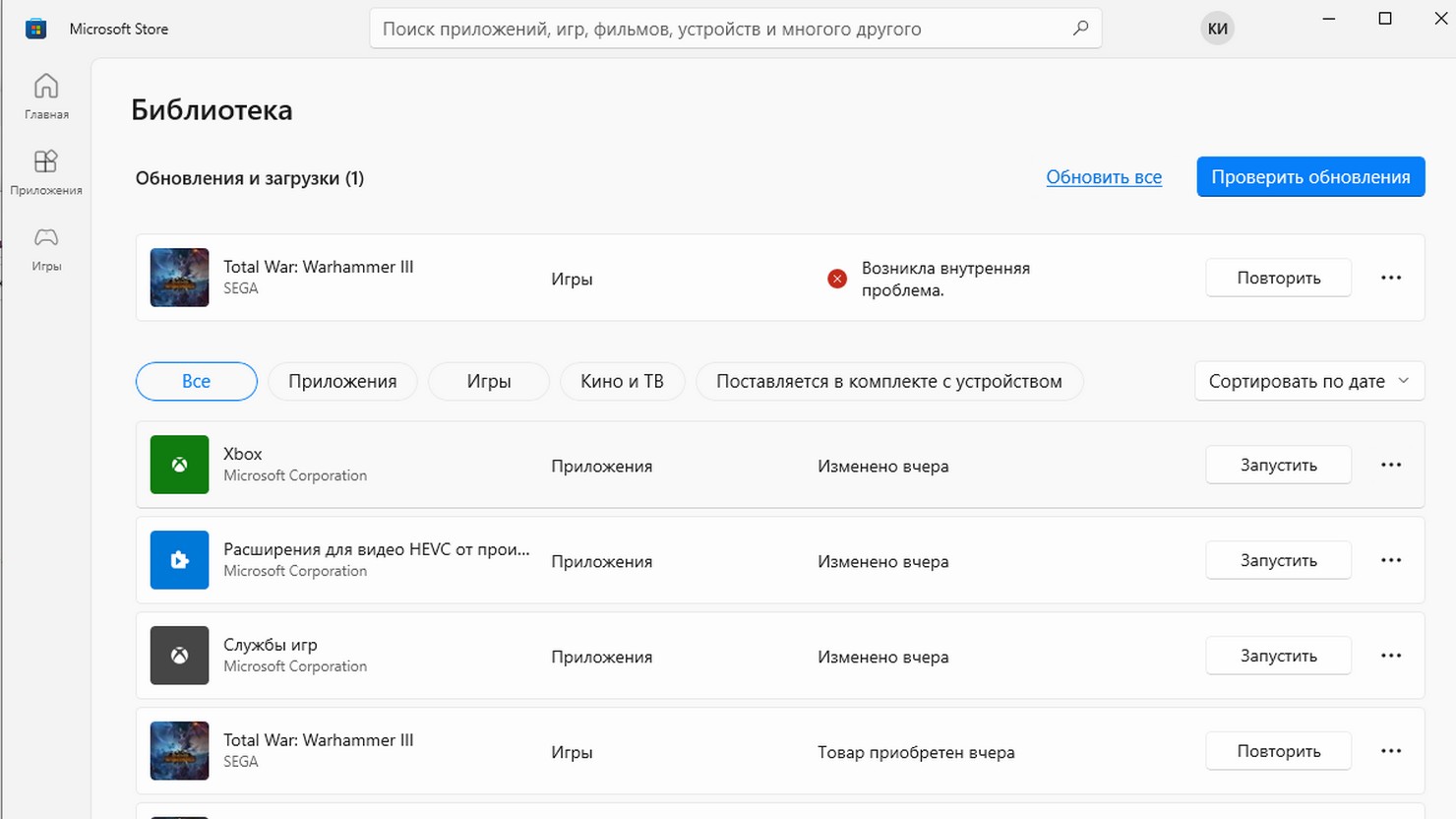
Task: Click the HEVC extension blue icon
Action: coord(179,560)
